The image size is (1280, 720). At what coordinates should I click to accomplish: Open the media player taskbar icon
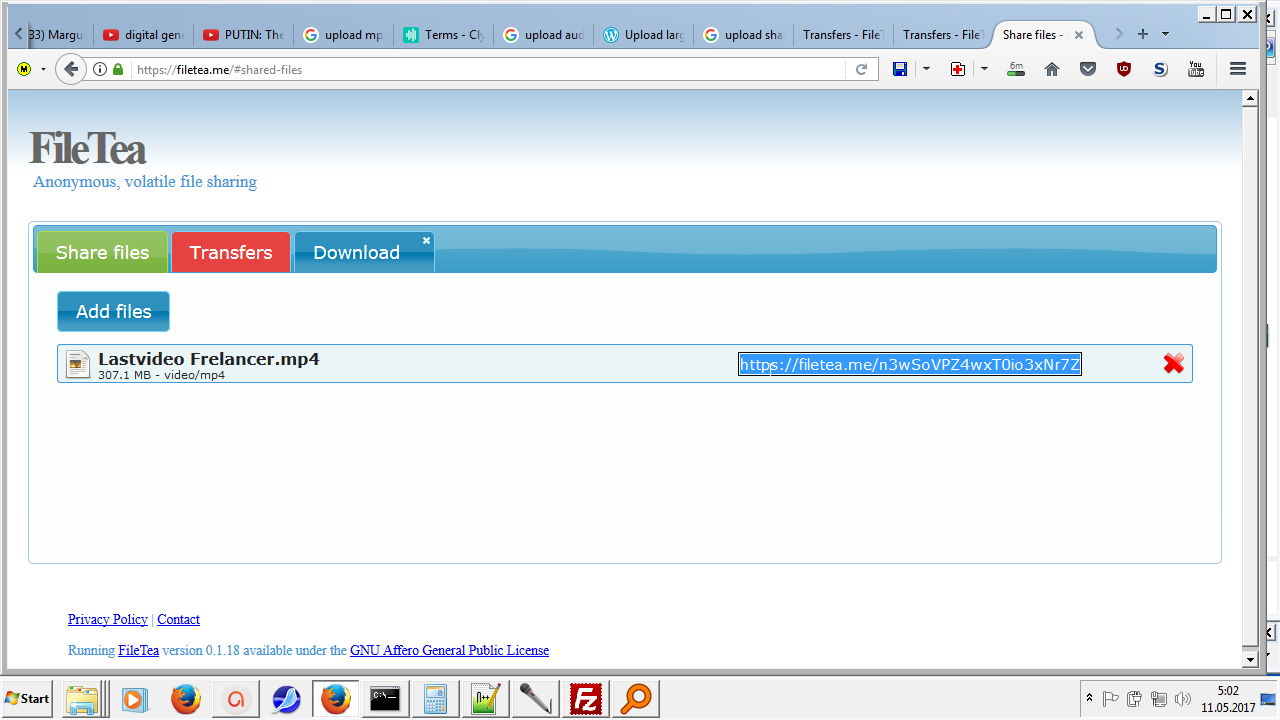click(135, 699)
